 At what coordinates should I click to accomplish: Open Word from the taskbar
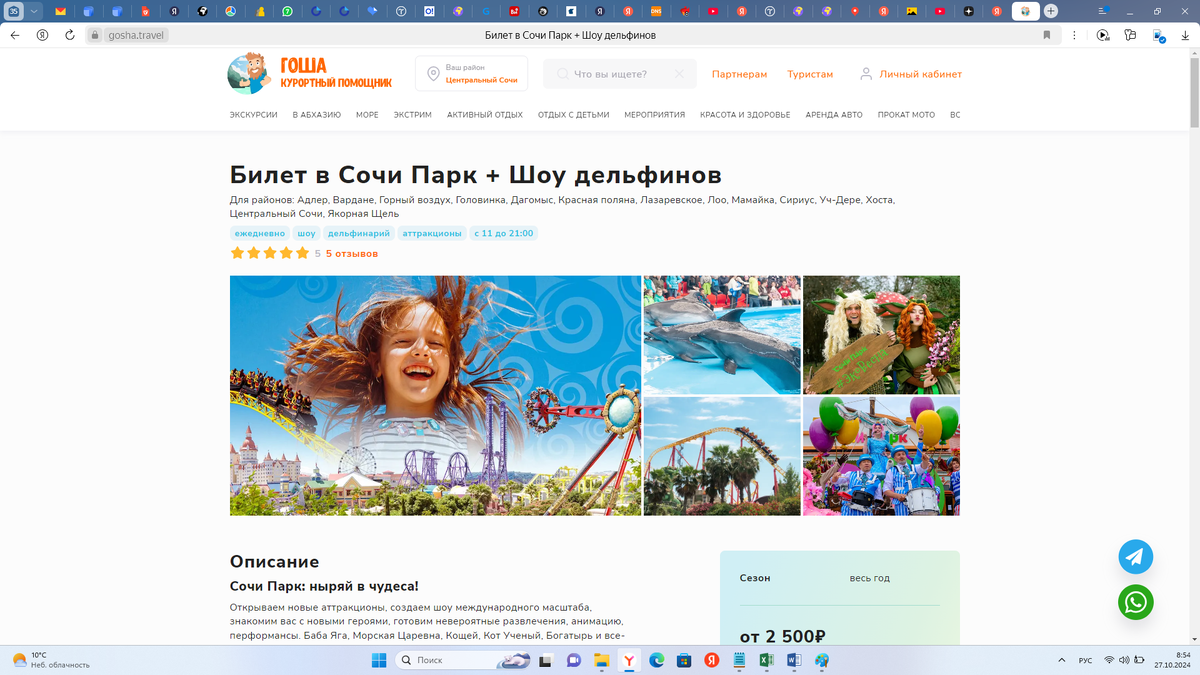[x=794, y=660]
